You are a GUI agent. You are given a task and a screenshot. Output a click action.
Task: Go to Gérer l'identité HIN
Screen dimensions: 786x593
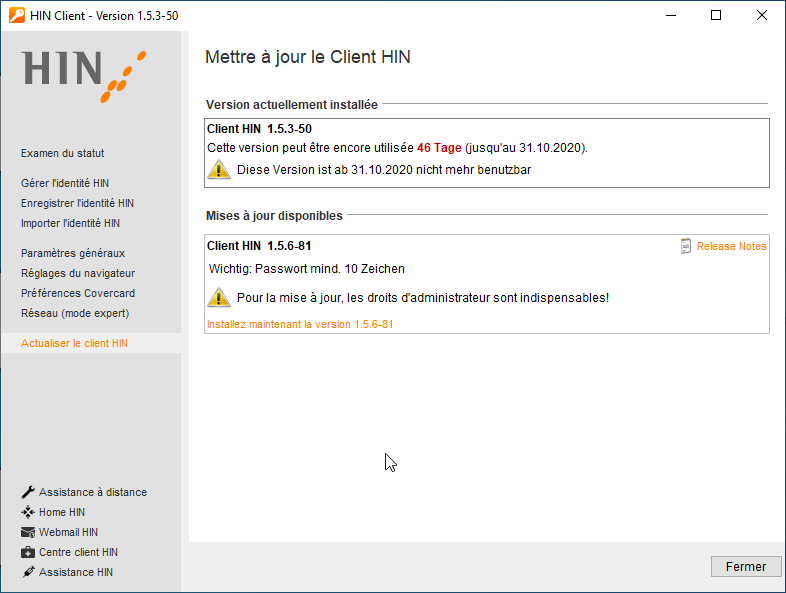coord(65,183)
